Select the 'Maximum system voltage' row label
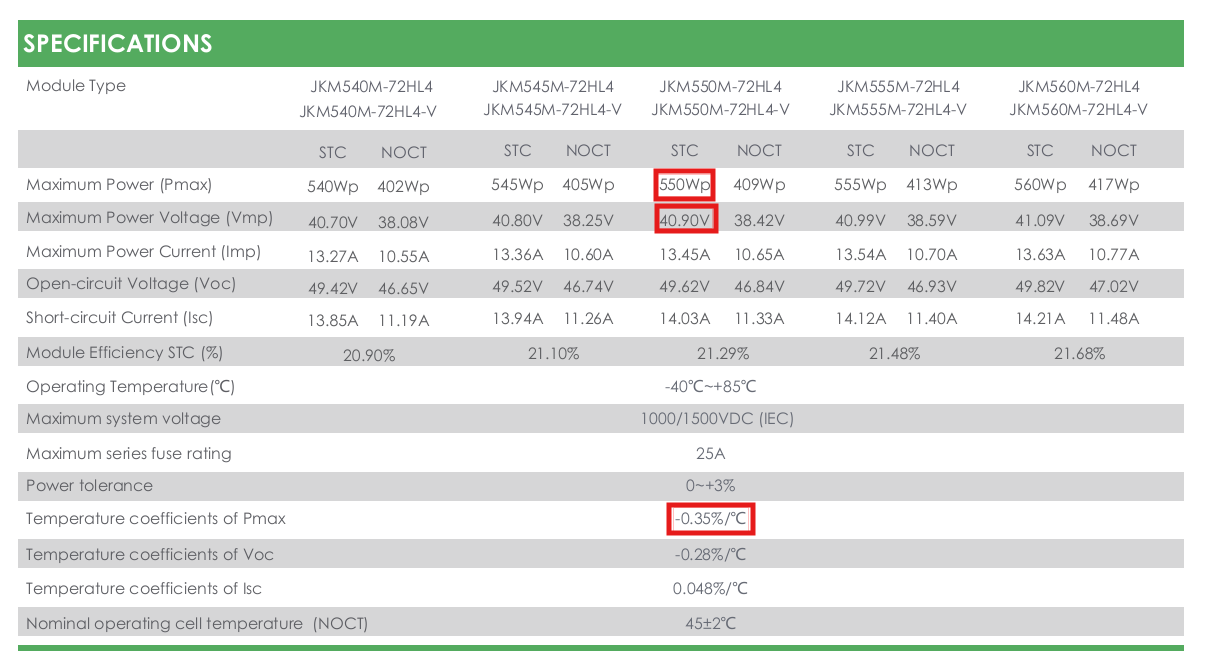Viewport: 1205px width, 661px height. click(123, 419)
